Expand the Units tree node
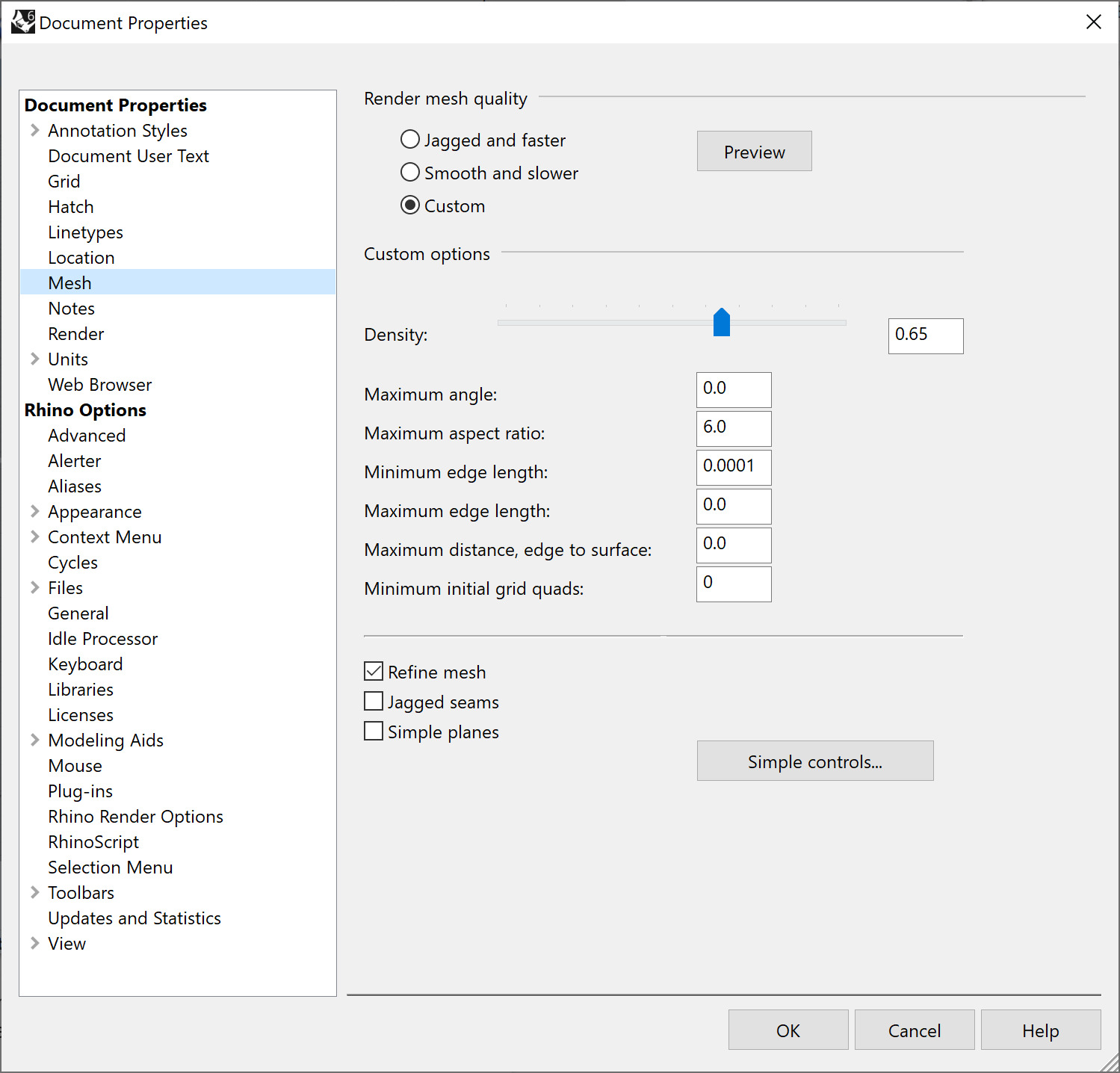This screenshot has height=1073, width=1120. [x=34, y=359]
